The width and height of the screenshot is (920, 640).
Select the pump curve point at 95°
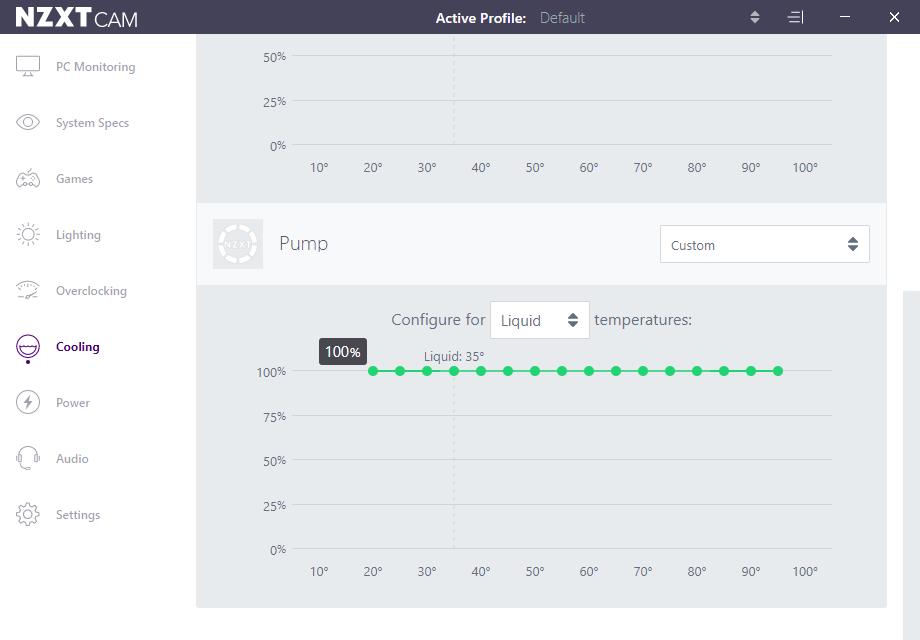[778, 371]
